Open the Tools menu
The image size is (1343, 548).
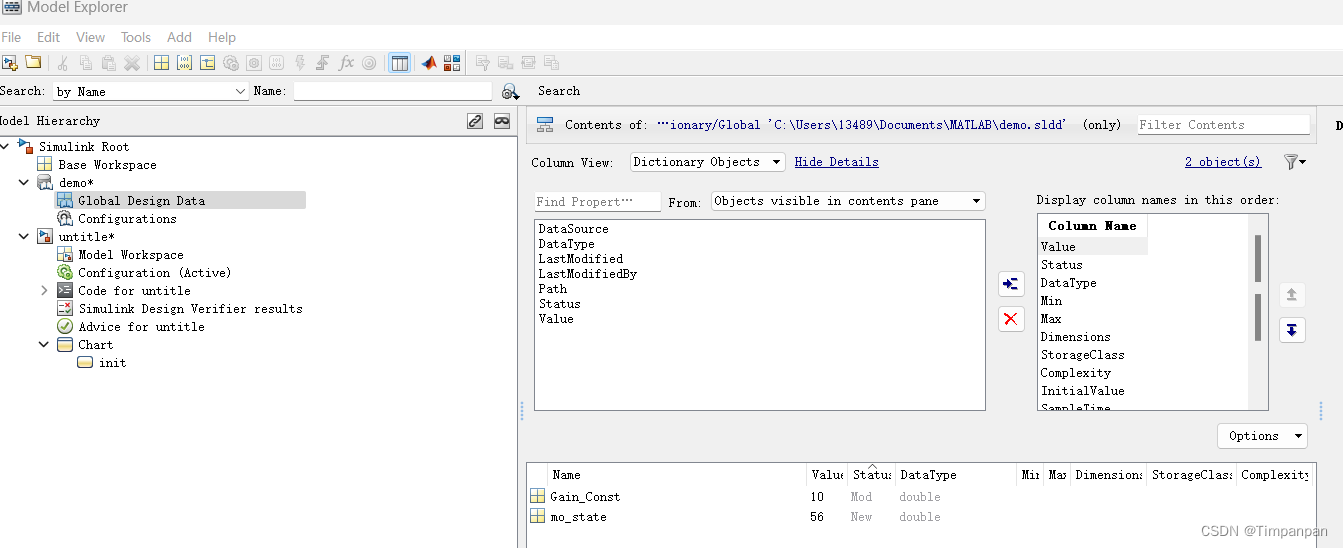pos(136,37)
